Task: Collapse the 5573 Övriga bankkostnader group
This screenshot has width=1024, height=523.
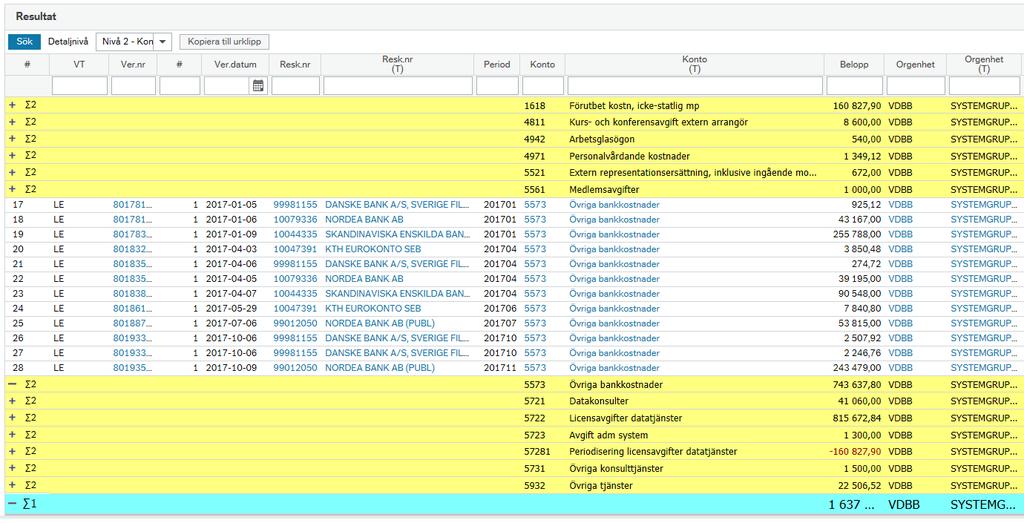Action: coord(12,384)
